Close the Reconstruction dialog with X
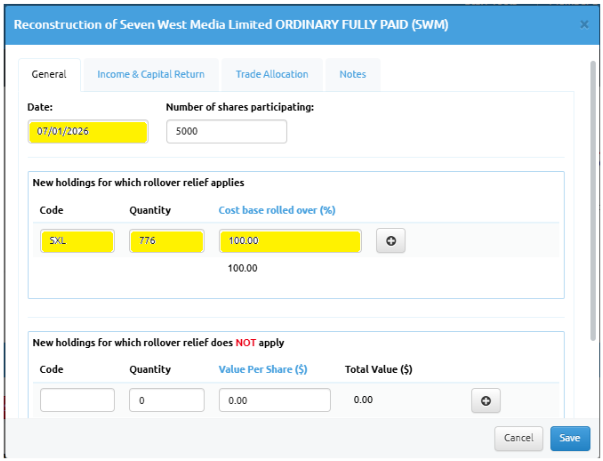 (x=584, y=23)
